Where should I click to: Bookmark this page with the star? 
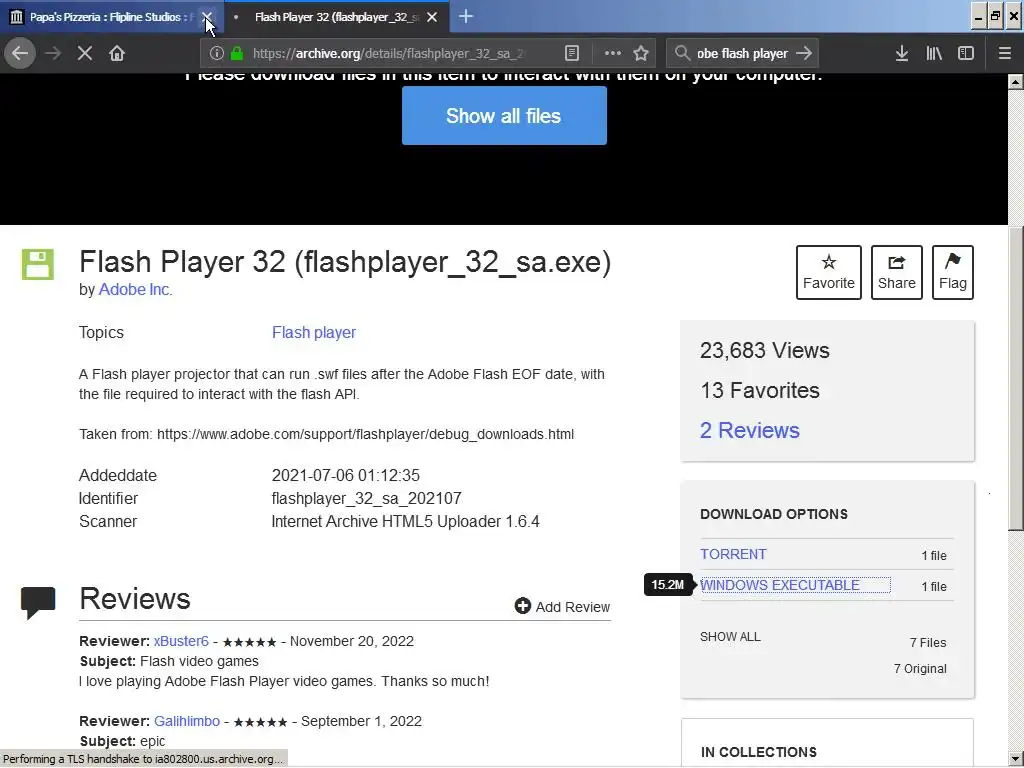641,54
